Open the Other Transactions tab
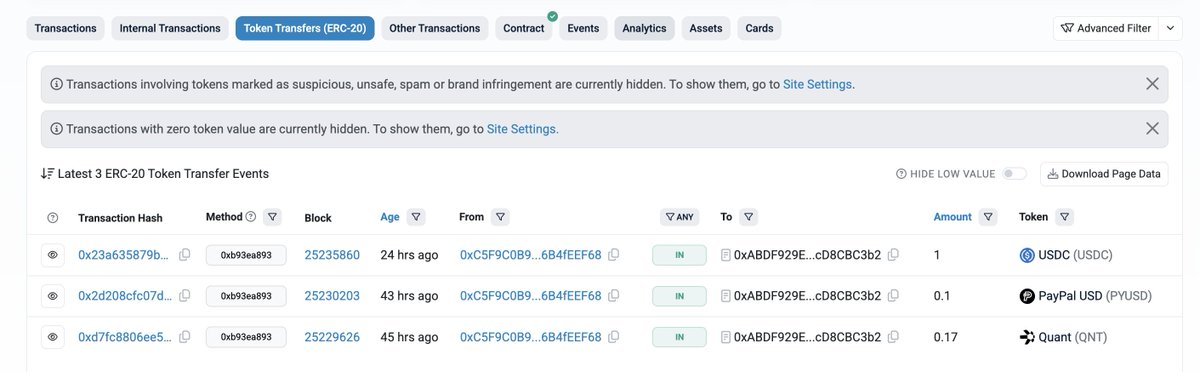The height and width of the screenshot is (372, 1200). click(435, 28)
